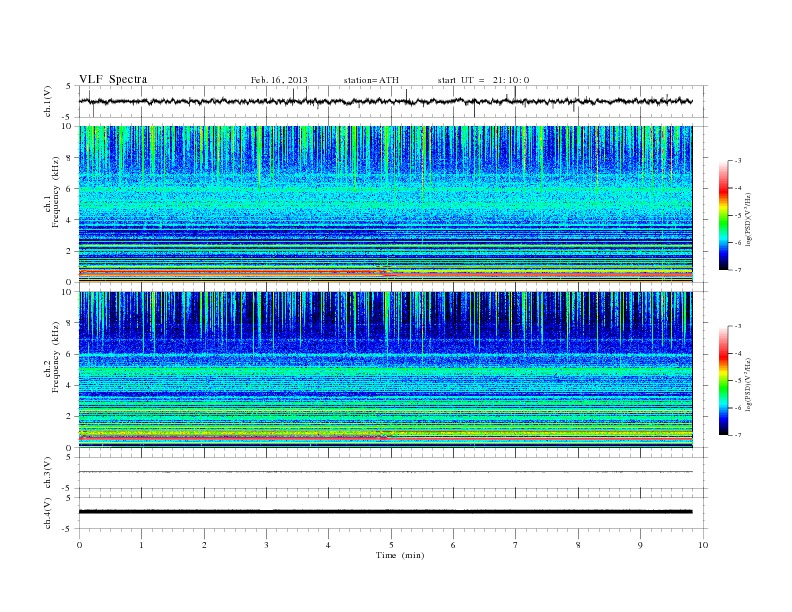Click the "2" tick on the Time axis

pyautogui.click(x=204, y=545)
